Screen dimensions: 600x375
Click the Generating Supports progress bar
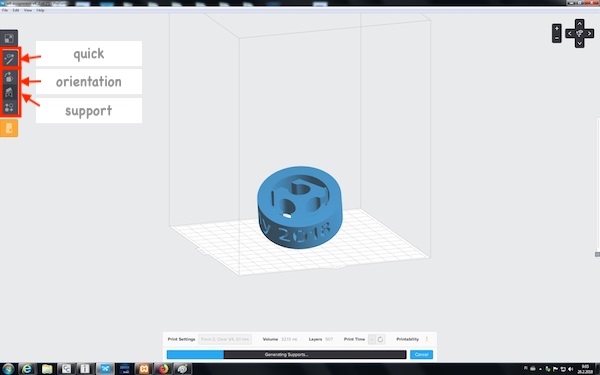[x=286, y=354]
